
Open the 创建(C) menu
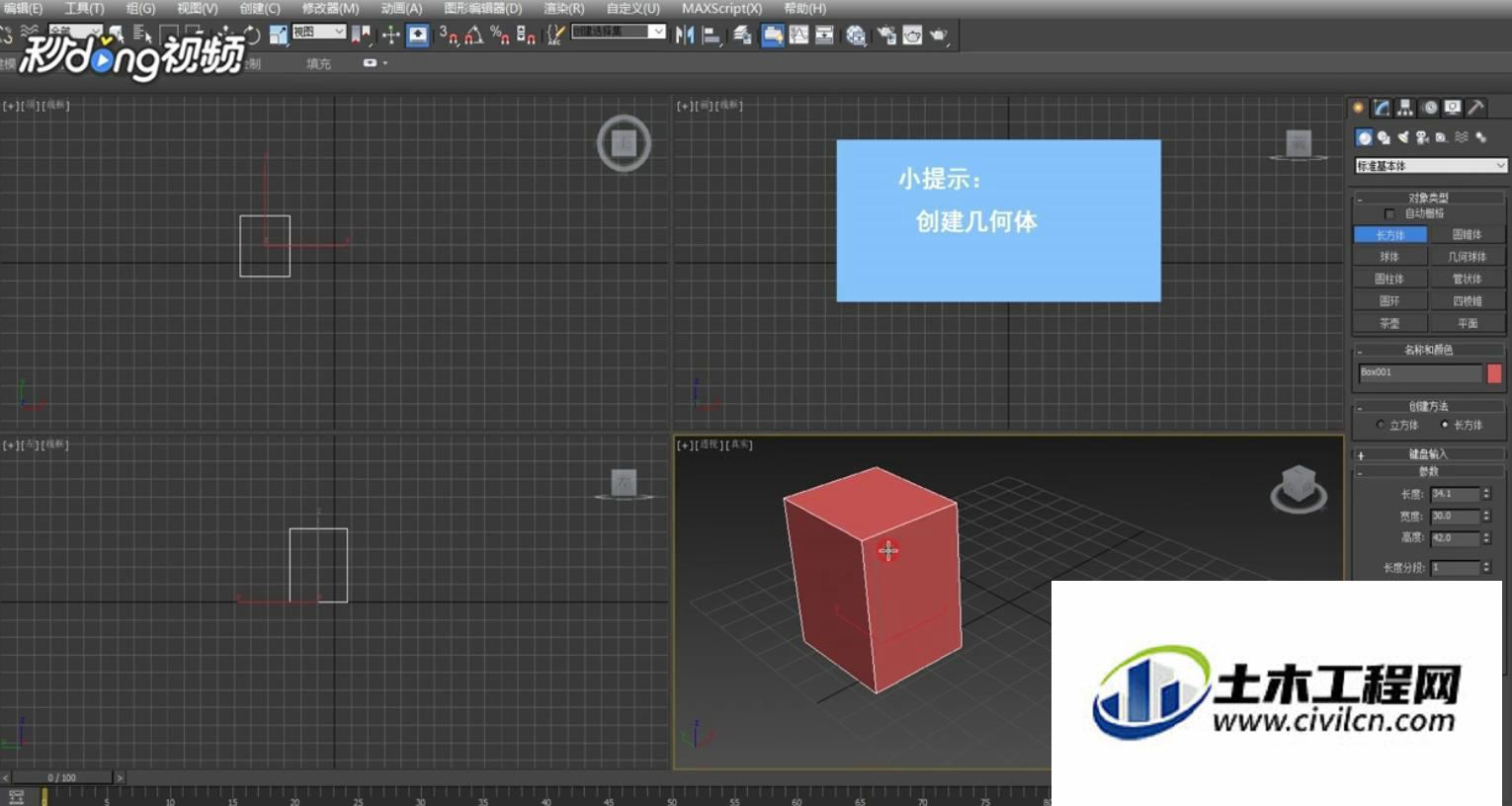coord(260,8)
